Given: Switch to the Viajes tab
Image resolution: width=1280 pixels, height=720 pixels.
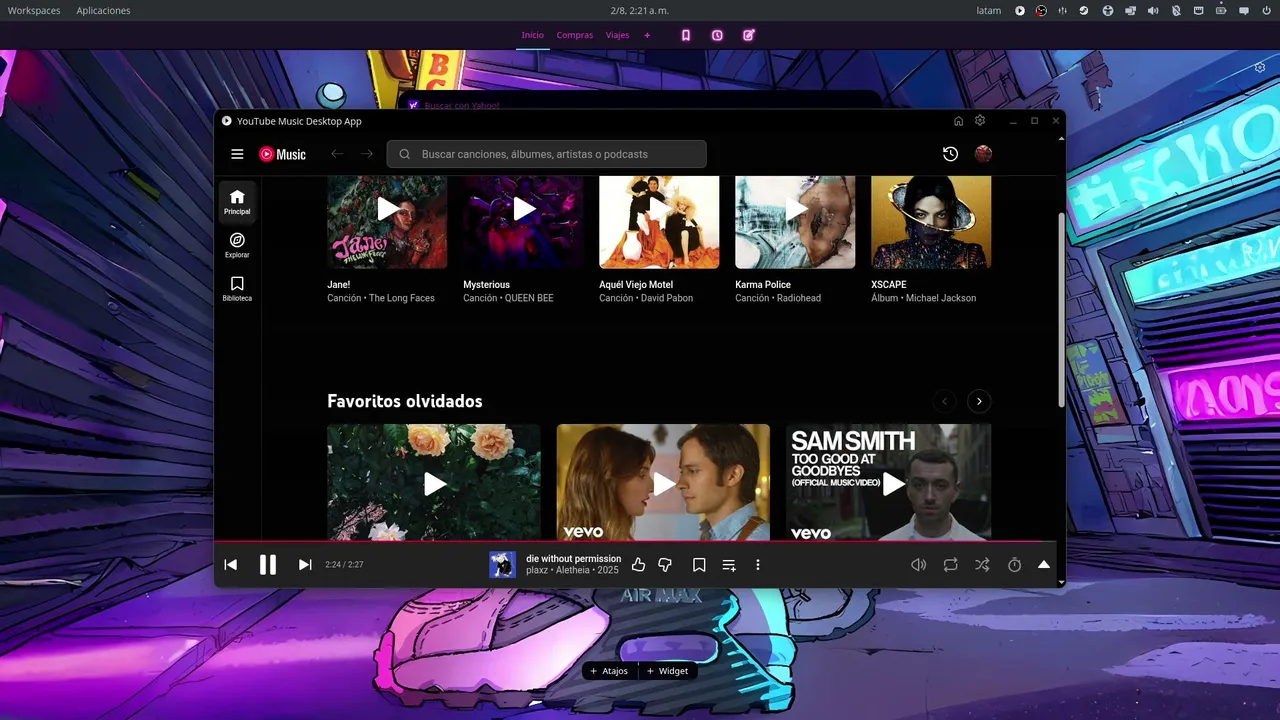Looking at the screenshot, I should pos(617,35).
